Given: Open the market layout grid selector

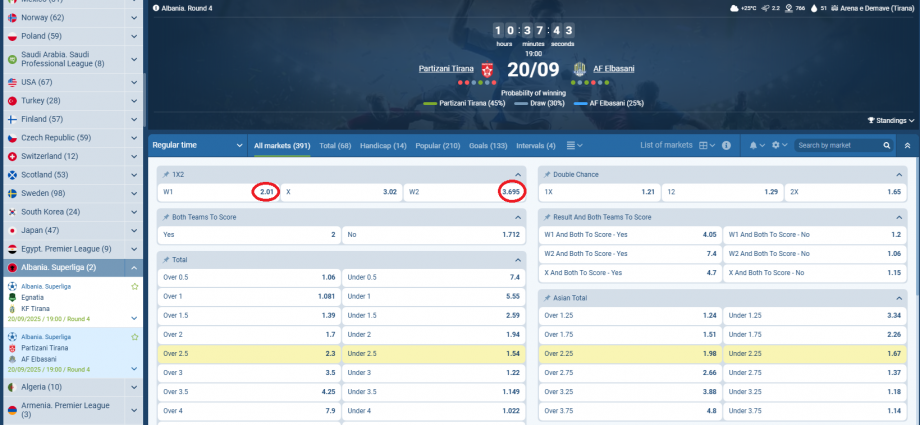Looking at the screenshot, I should coord(706,146).
